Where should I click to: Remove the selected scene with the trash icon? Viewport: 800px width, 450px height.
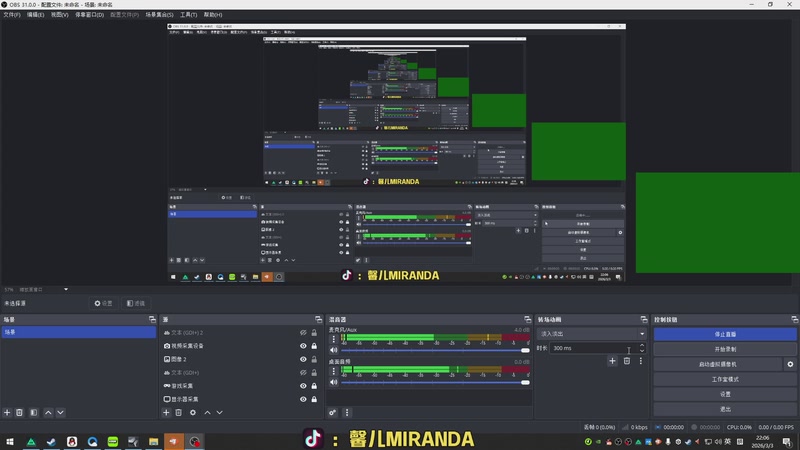coord(19,412)
